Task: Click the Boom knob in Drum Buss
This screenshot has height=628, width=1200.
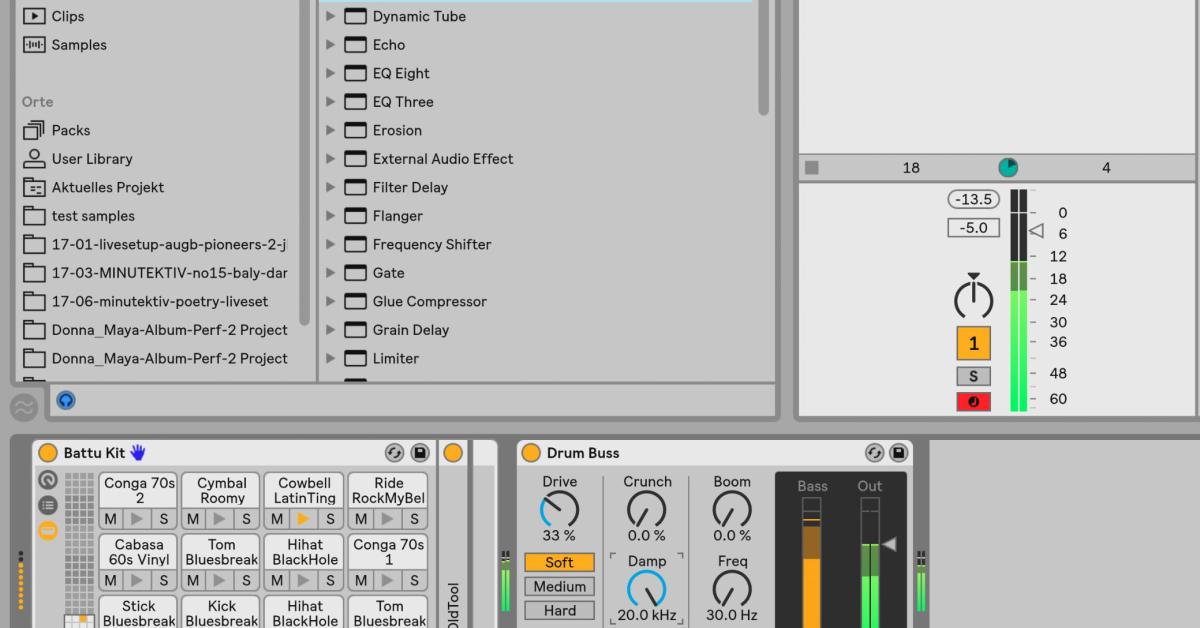Action: pos(732,510)
